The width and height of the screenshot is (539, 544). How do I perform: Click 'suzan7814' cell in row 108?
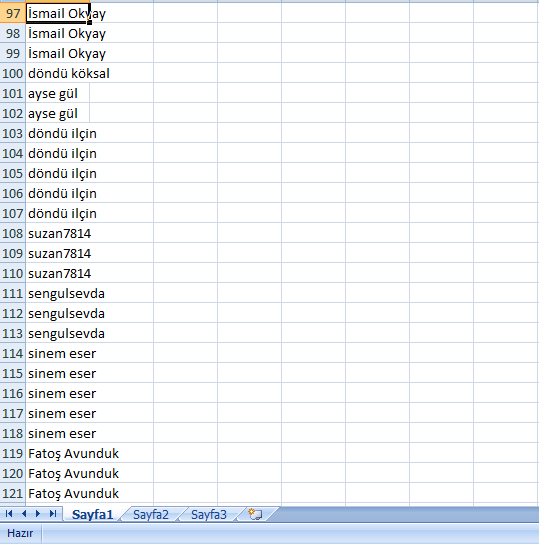coord(58,233)
